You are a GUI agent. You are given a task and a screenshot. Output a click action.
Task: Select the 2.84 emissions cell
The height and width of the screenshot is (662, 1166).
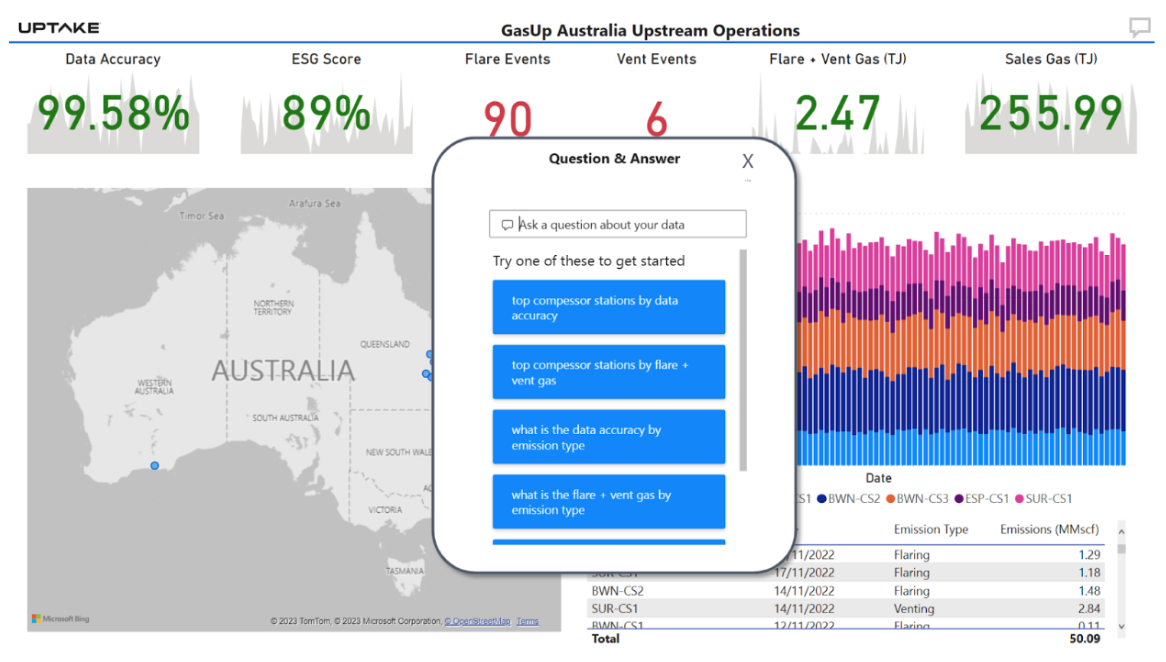(x=1089, y=608)
